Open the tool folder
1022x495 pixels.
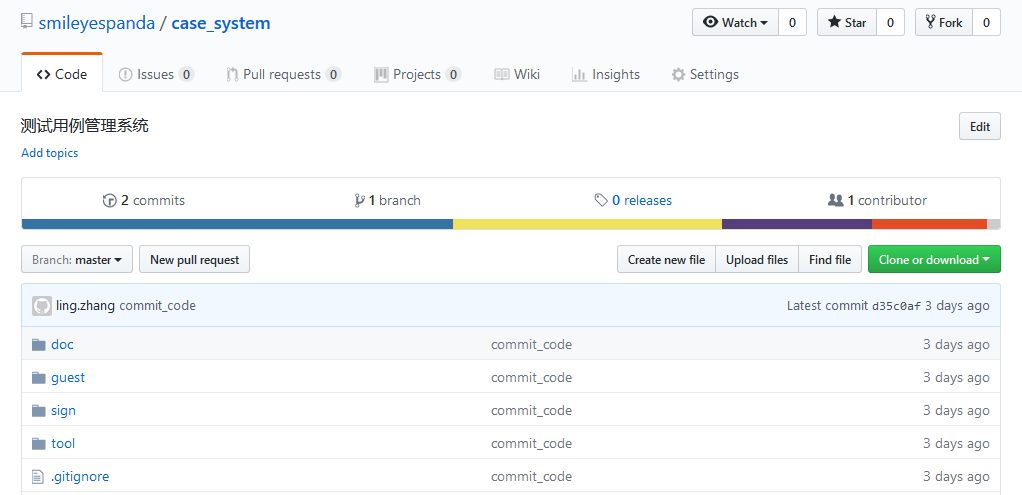pos(63,443)
